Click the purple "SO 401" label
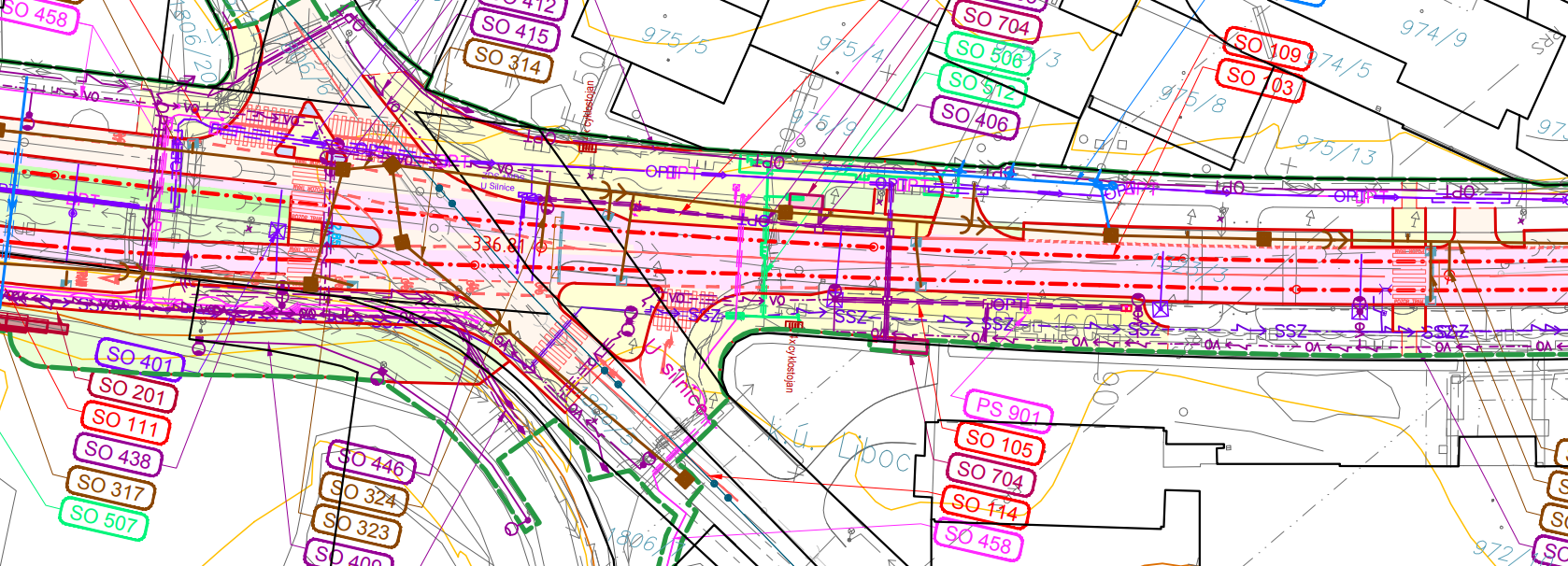1568x566 pixels. [x=139, y=359]
